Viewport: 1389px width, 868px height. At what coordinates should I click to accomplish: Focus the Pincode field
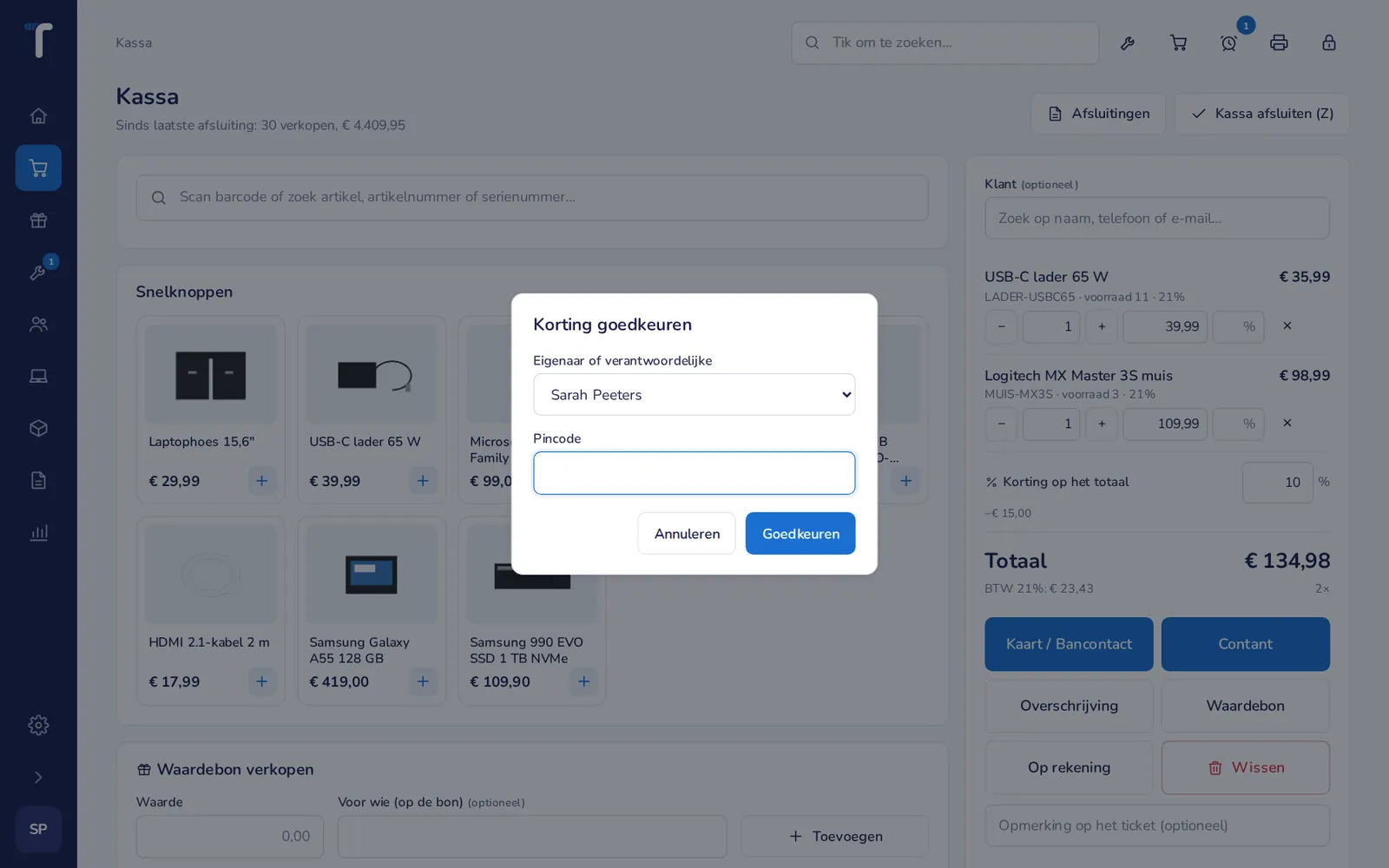point(694,473)
